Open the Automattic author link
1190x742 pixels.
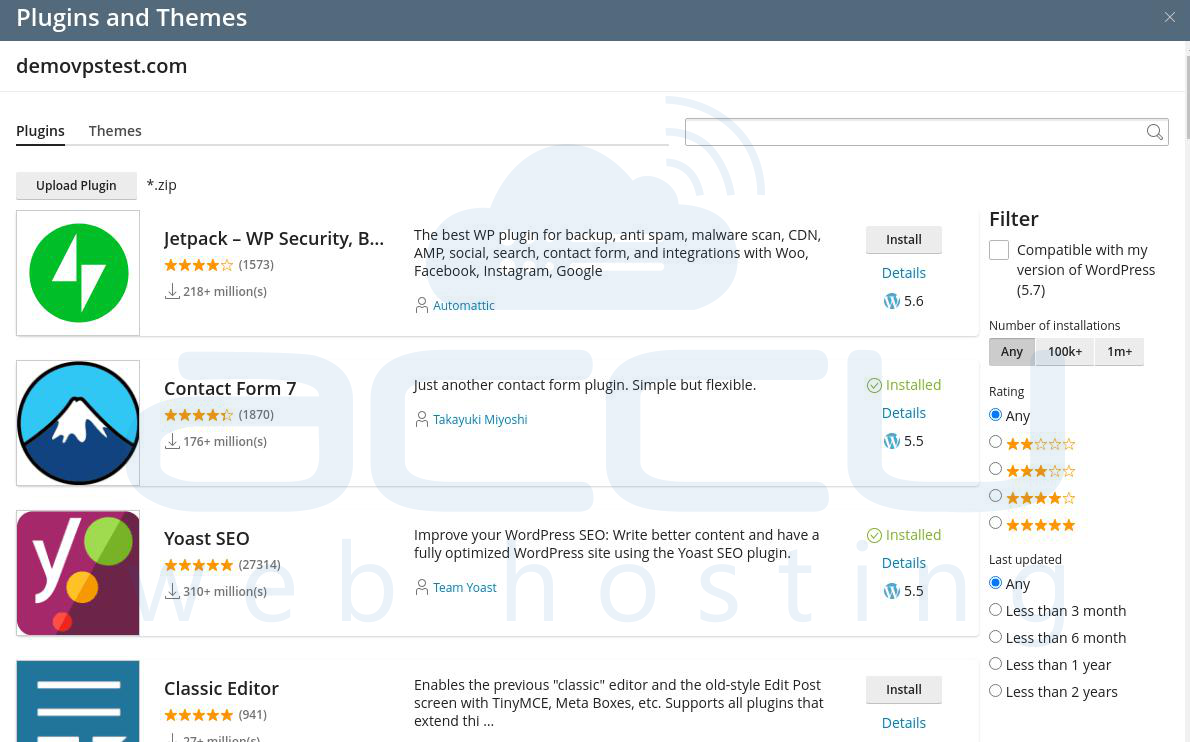(464, 305)
